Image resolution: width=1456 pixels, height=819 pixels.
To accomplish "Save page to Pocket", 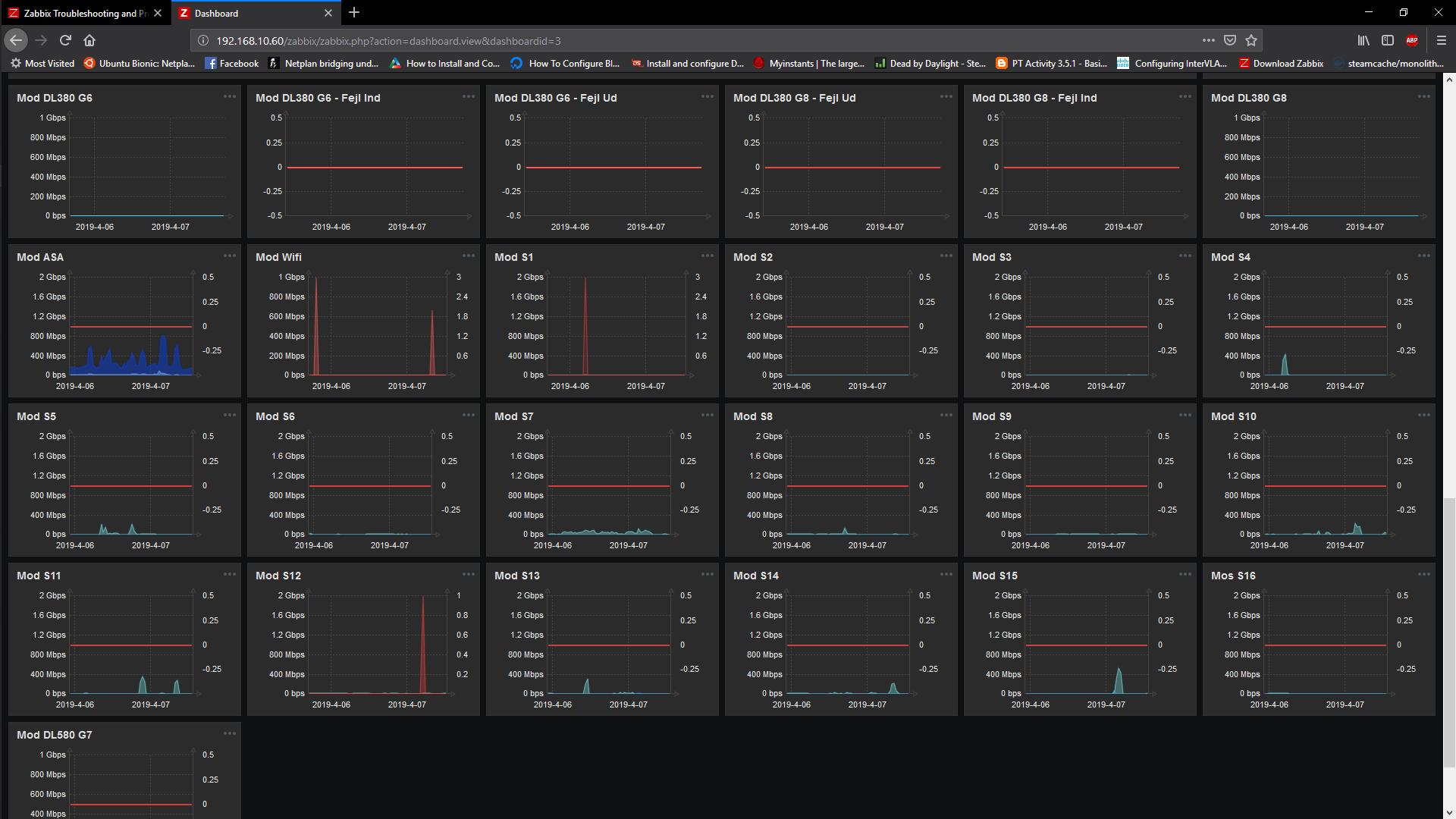I will tap(1230, 40).
